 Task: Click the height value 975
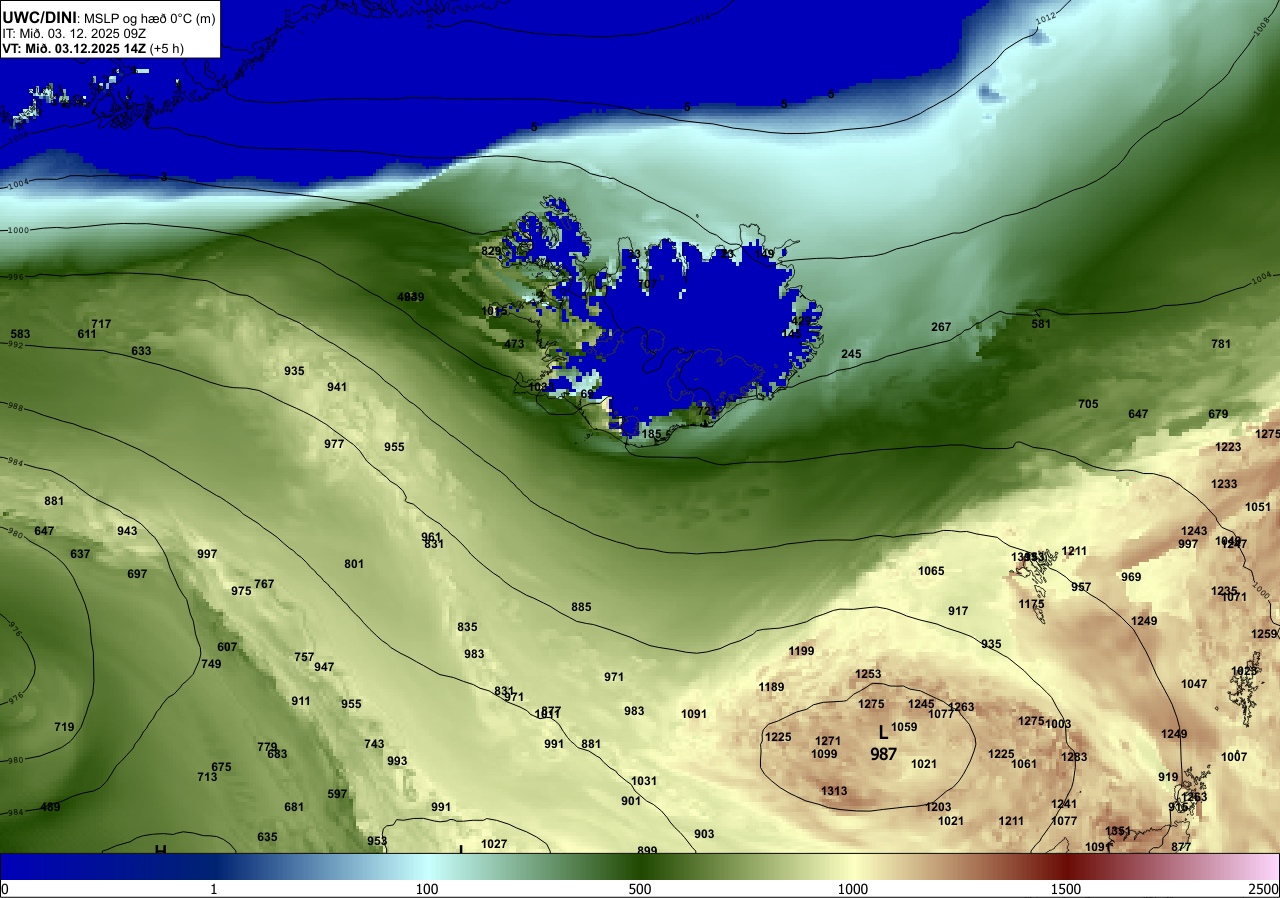pos(241,591)
